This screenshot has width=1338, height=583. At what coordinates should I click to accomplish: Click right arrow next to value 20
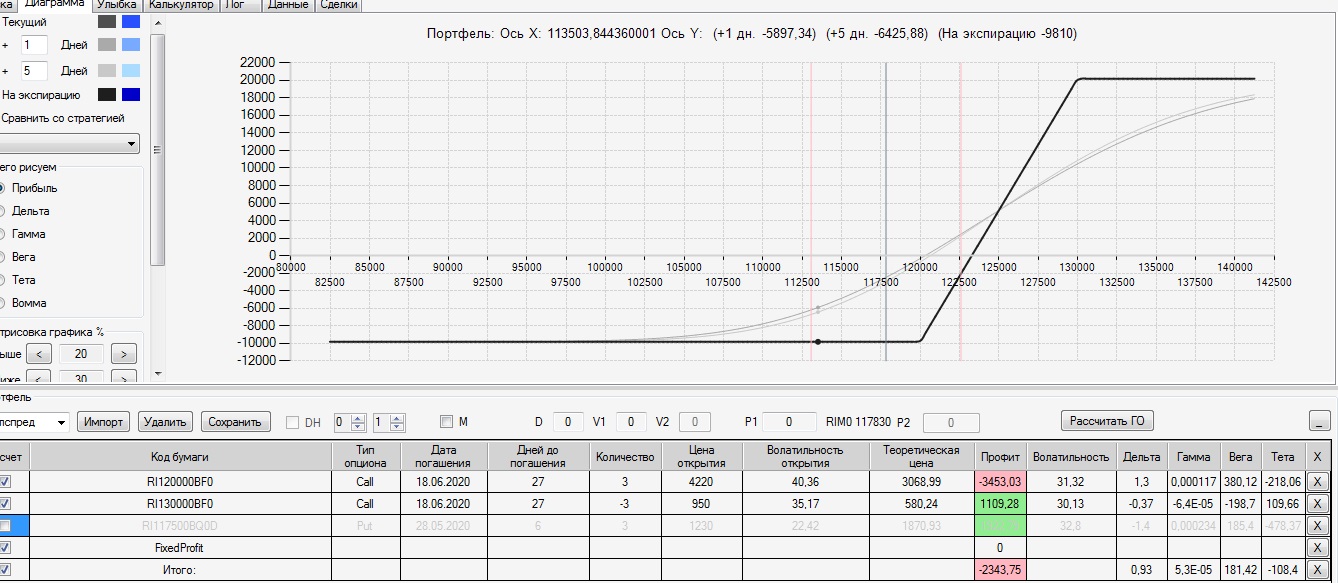click(x=123, y=353)
